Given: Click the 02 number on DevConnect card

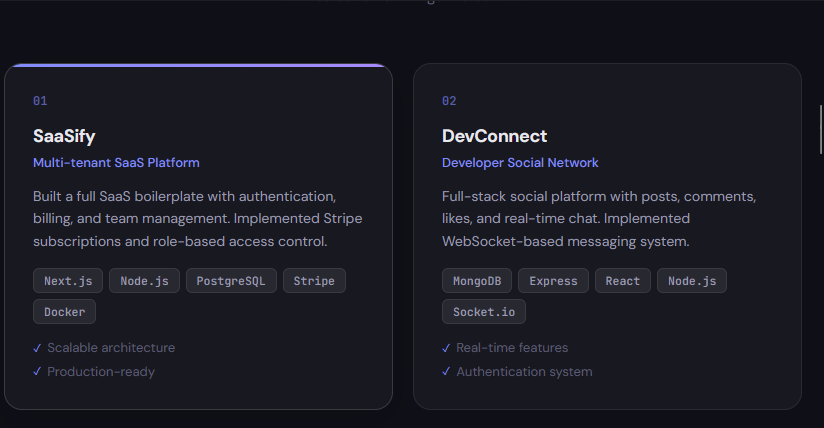Looking at the screenshot, I should [449, 101].
